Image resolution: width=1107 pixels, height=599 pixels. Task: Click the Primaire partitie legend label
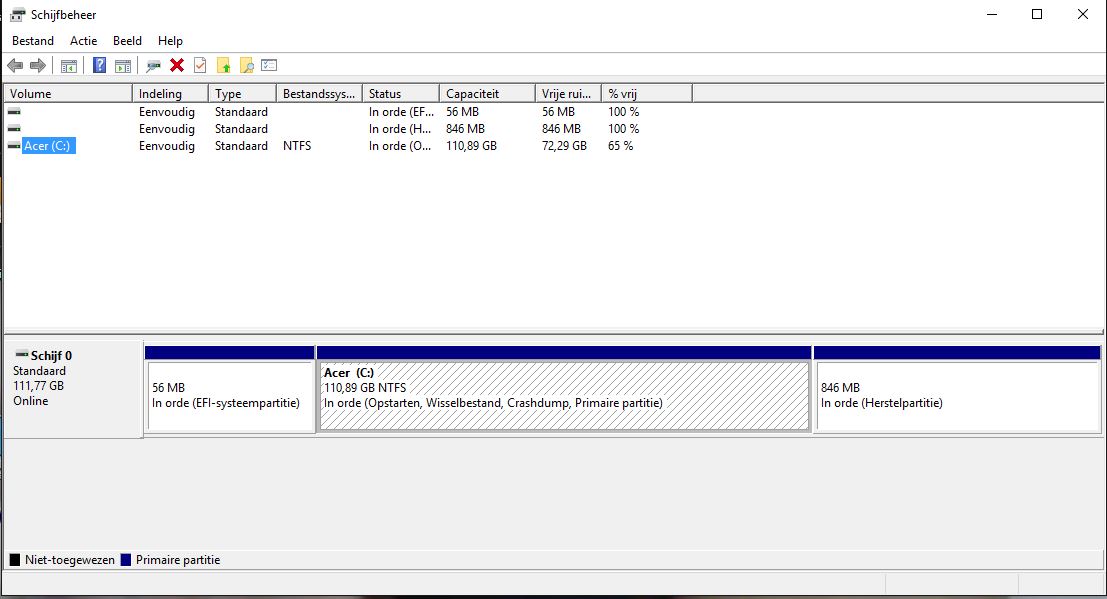tap(178, 560)
